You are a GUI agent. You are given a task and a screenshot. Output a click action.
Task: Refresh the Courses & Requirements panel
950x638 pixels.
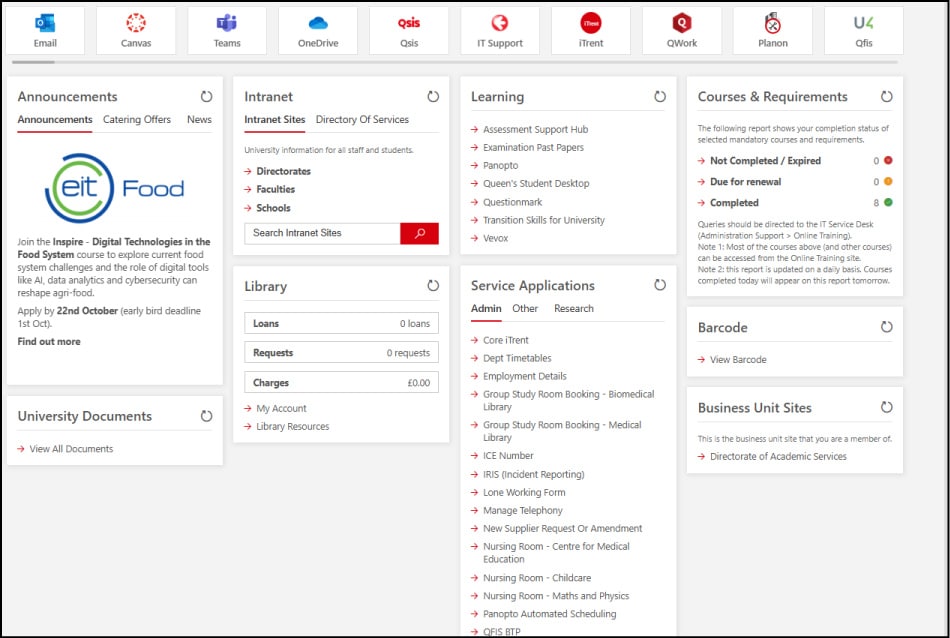pos(886,97)
